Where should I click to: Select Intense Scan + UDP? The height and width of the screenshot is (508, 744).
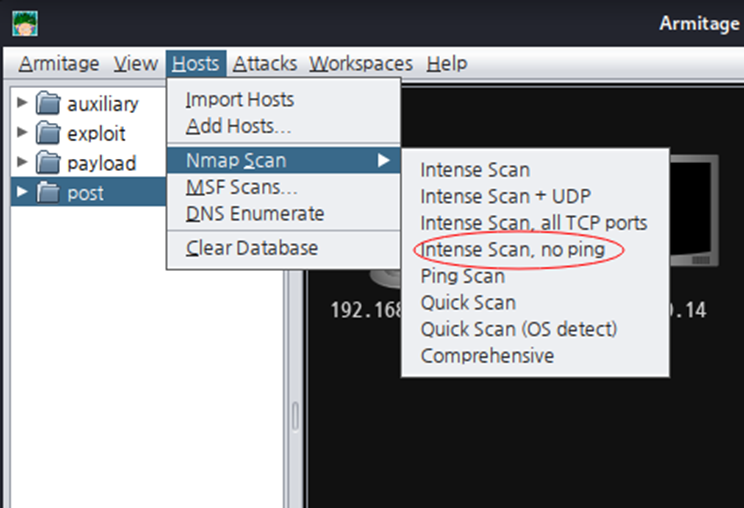point(535,196)
